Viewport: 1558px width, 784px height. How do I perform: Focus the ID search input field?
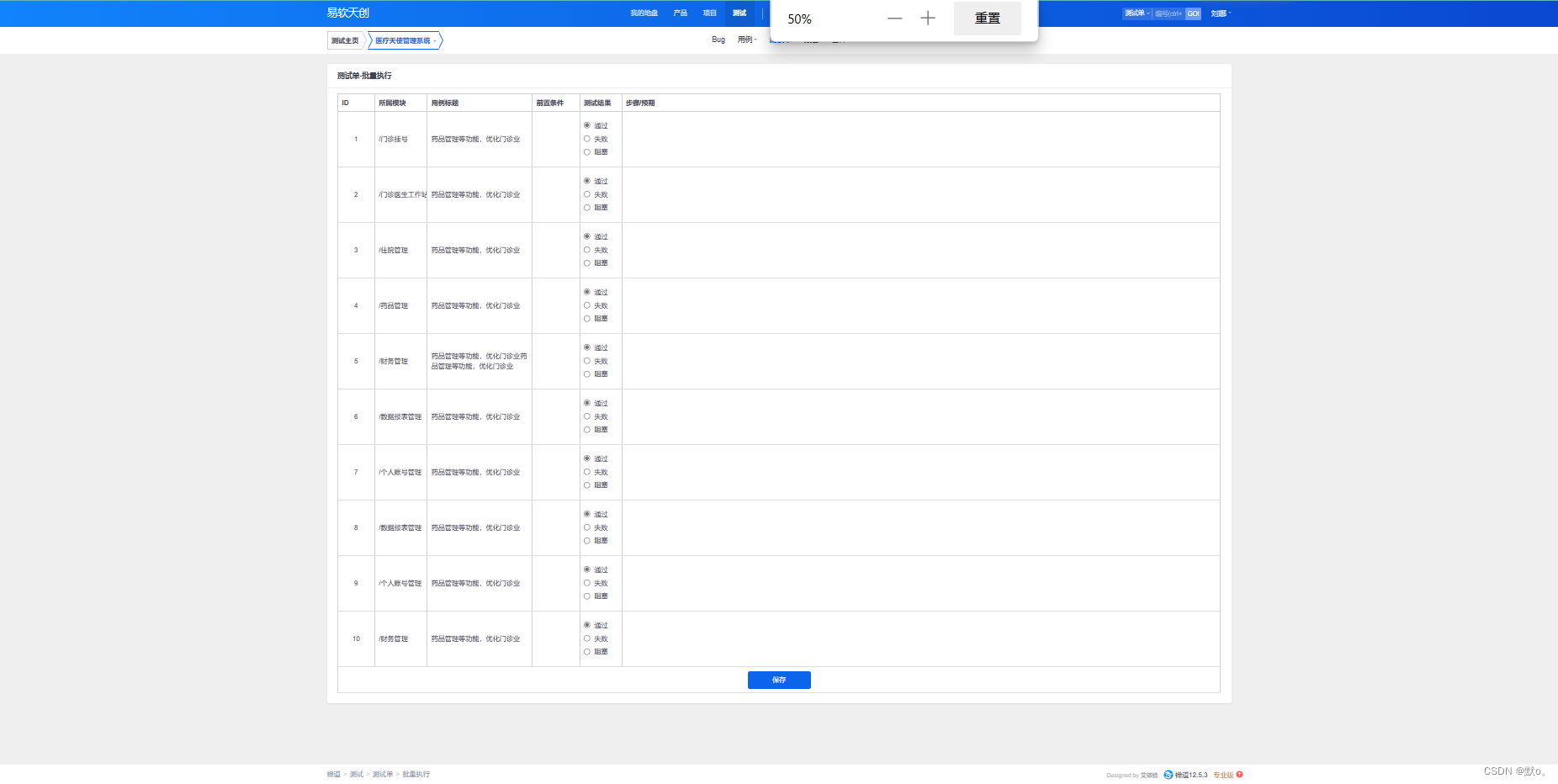(1168, 13)
